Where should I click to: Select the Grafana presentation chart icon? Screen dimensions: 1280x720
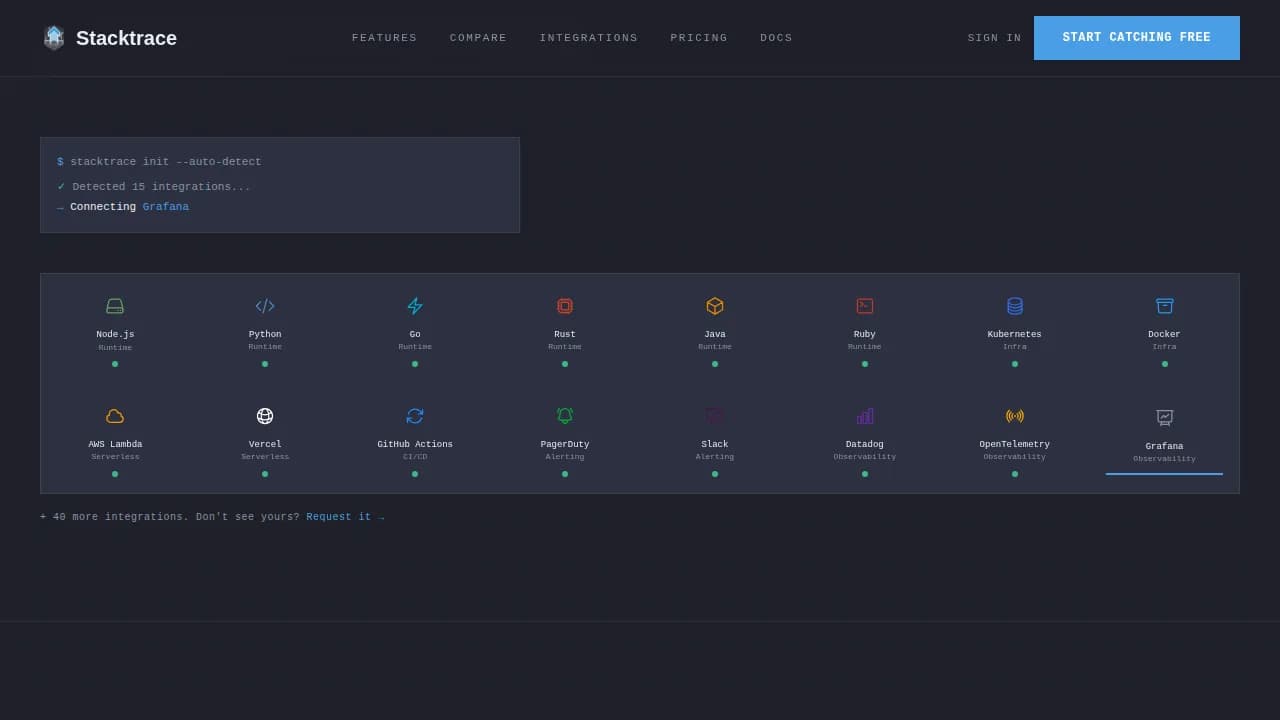tap(1165, 417)
